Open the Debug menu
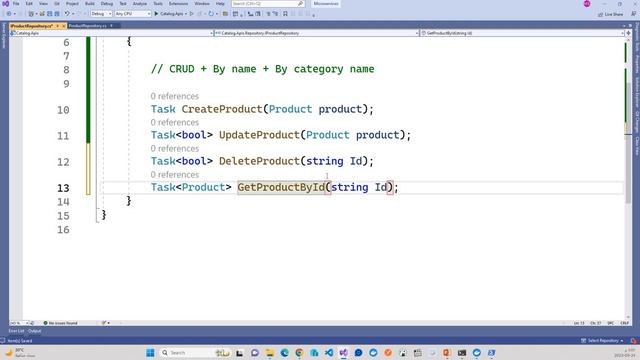Image resolution: width=640 pixels, height=360 pixels. point(107,4)
